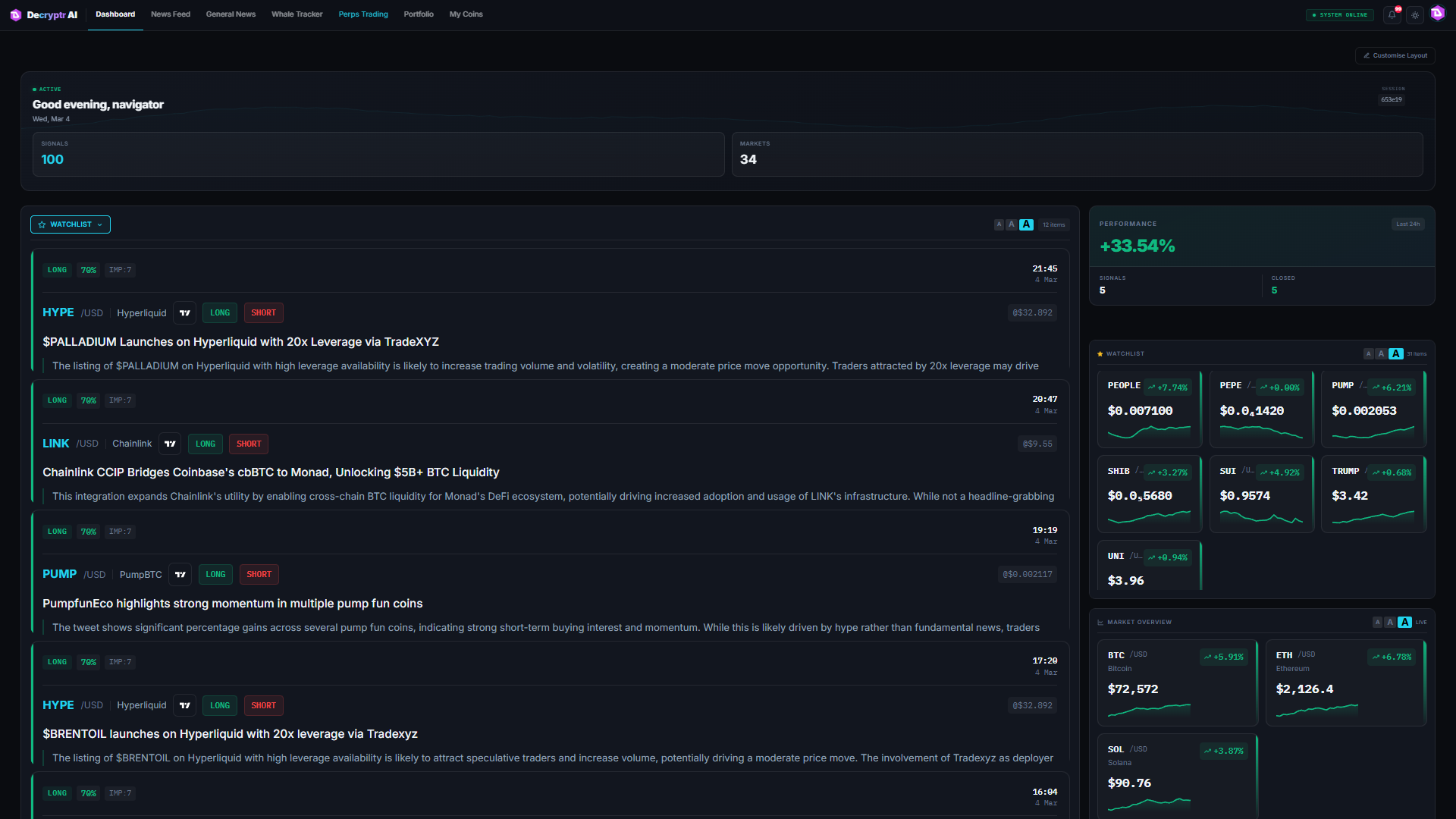Click Customise Layout button
This screenshot has height=819, width=1456.
click(1395, 55)
